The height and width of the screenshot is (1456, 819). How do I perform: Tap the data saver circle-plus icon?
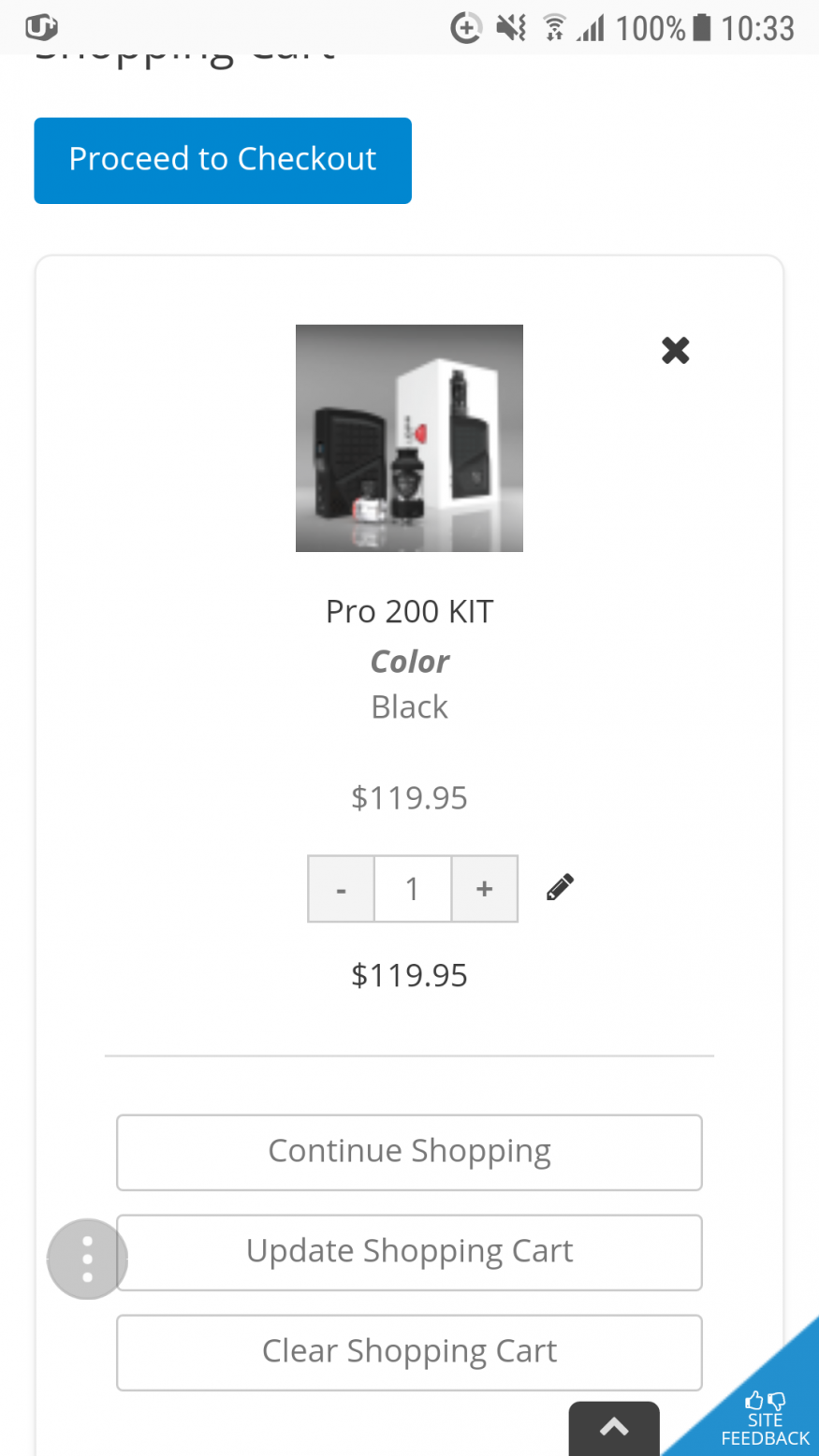(x=465, y=28)
